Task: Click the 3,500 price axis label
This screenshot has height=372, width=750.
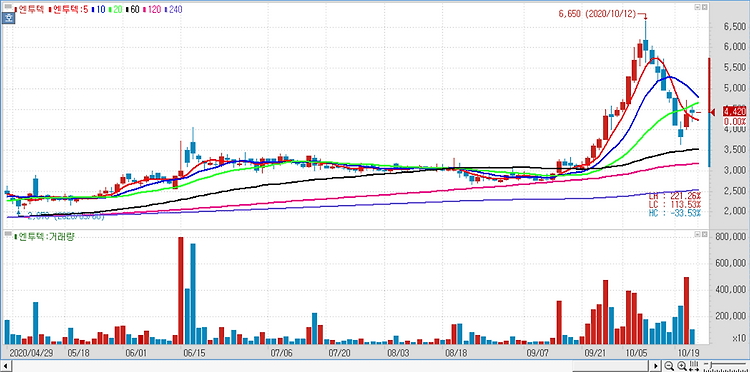Action: [x=736, y=150]
